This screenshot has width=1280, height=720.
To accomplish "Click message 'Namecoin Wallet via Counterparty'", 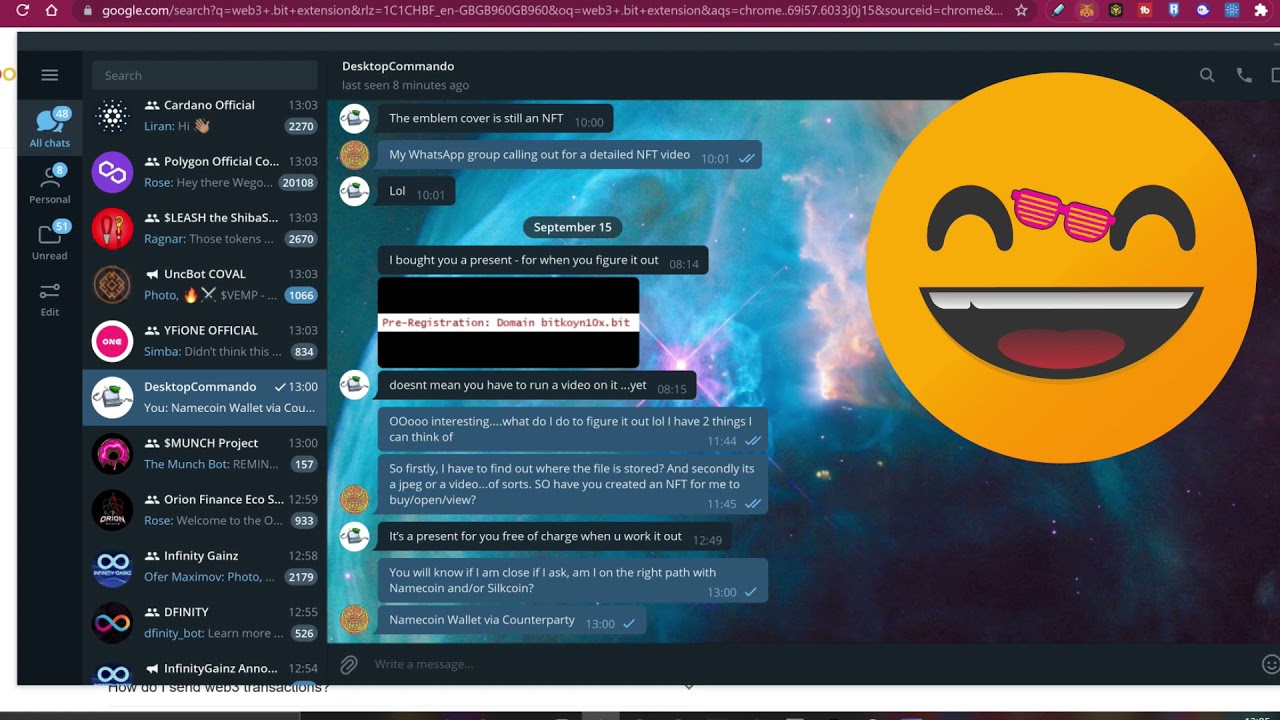I will [x=512, y=621].
